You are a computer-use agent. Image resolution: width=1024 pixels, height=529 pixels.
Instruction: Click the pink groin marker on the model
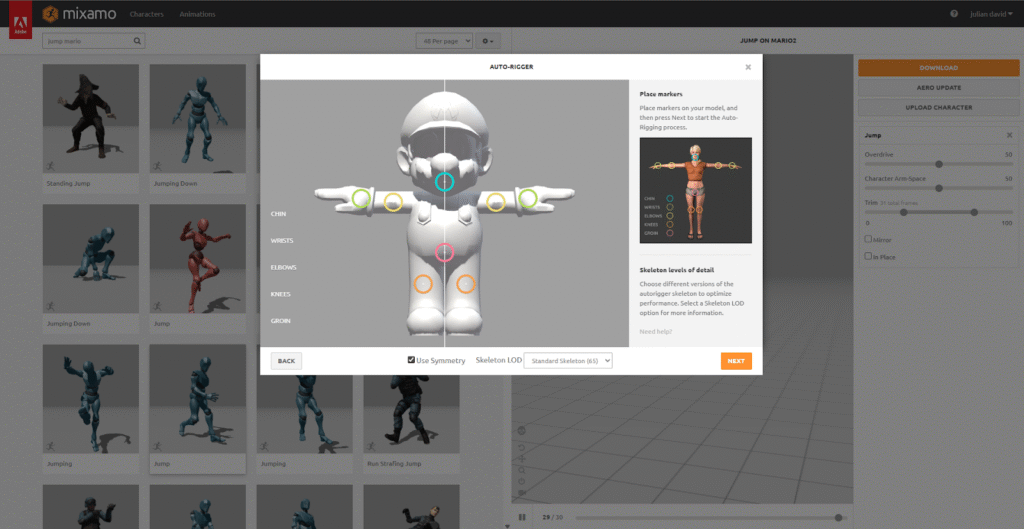click(x=445, y=252)
